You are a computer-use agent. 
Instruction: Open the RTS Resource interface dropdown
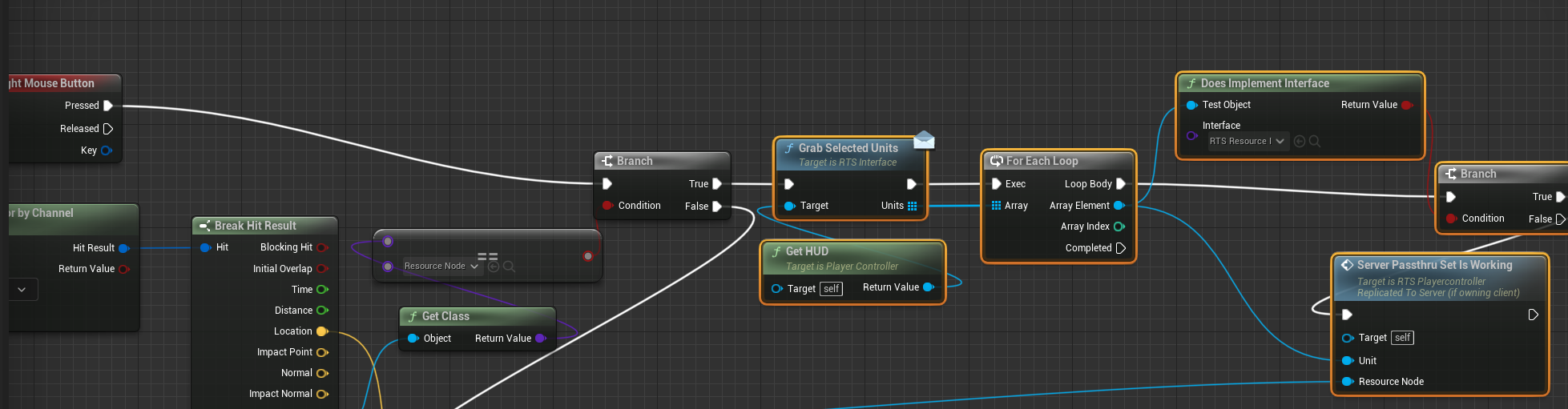(1247, 141)
